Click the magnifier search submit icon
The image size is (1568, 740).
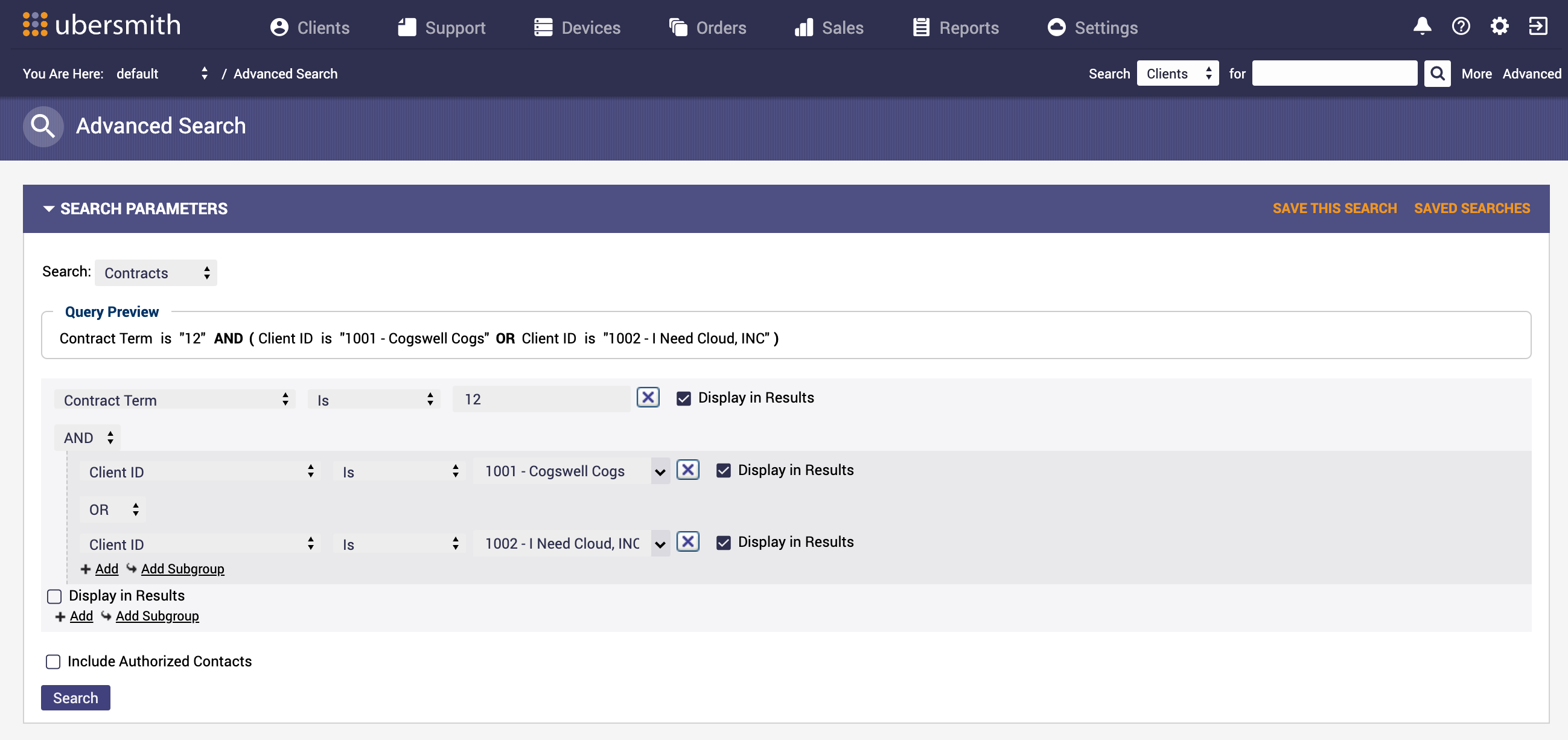coord(1436,74)
